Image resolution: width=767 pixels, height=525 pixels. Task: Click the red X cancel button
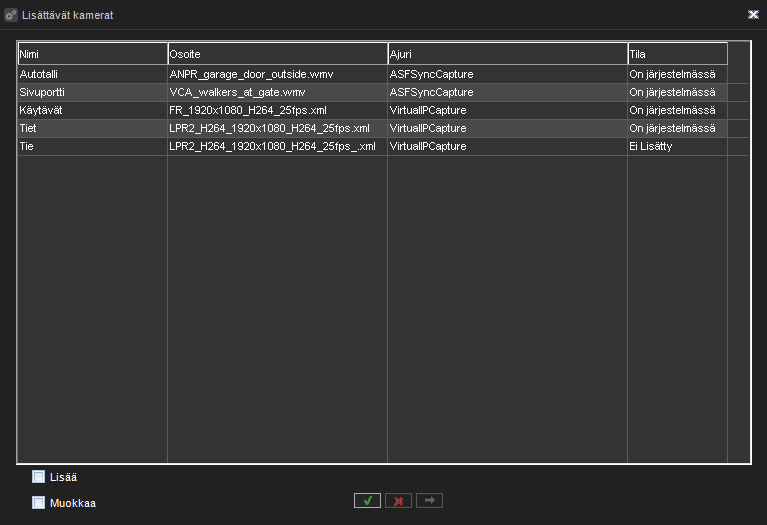pyautogui.click(x=398, y=500)
